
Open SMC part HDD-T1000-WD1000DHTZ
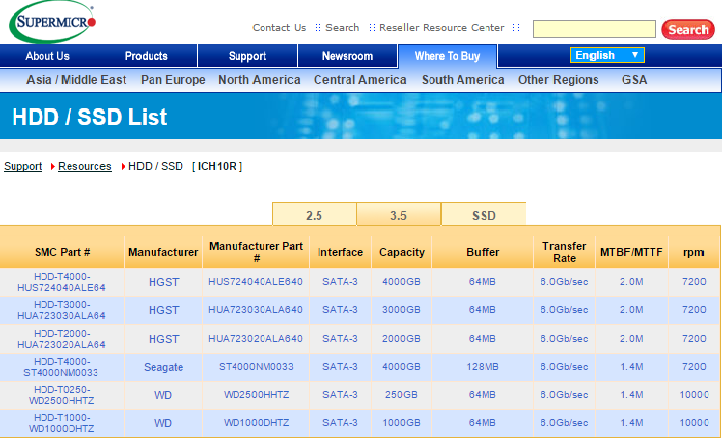point(62,423)
